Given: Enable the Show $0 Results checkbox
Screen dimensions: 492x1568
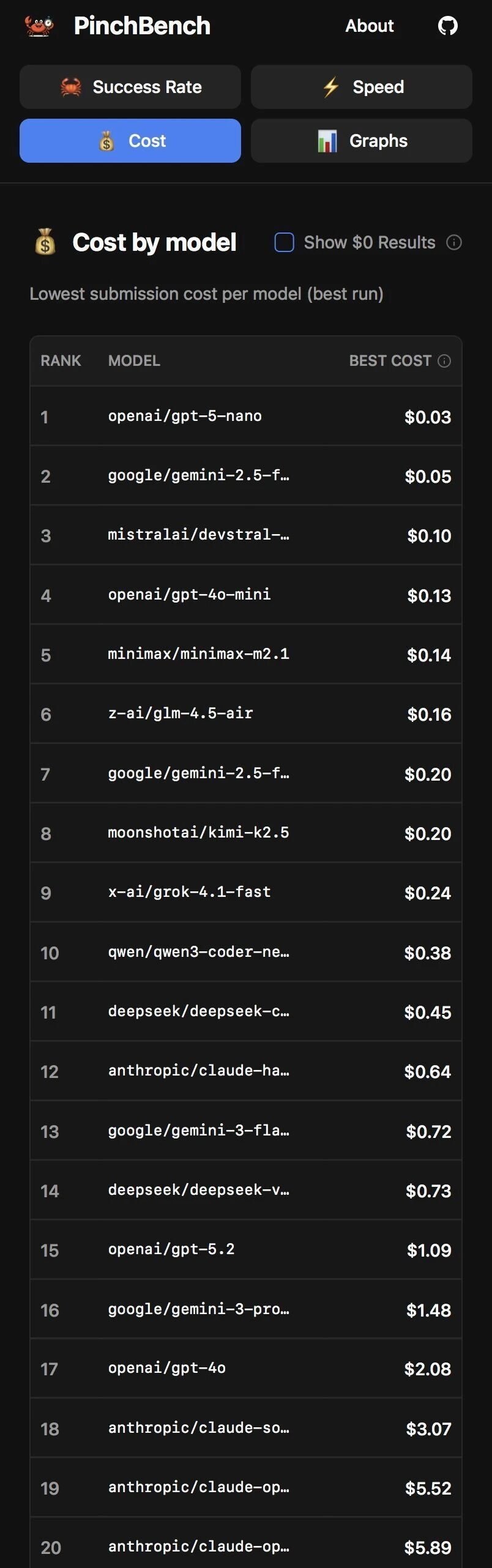Looking at the screenshot, I should [284, 242].
